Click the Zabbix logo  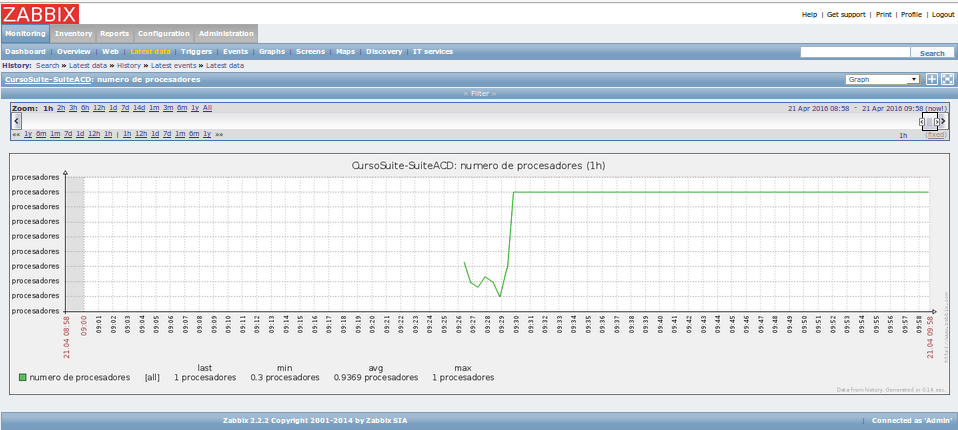[x=40, y=13]
